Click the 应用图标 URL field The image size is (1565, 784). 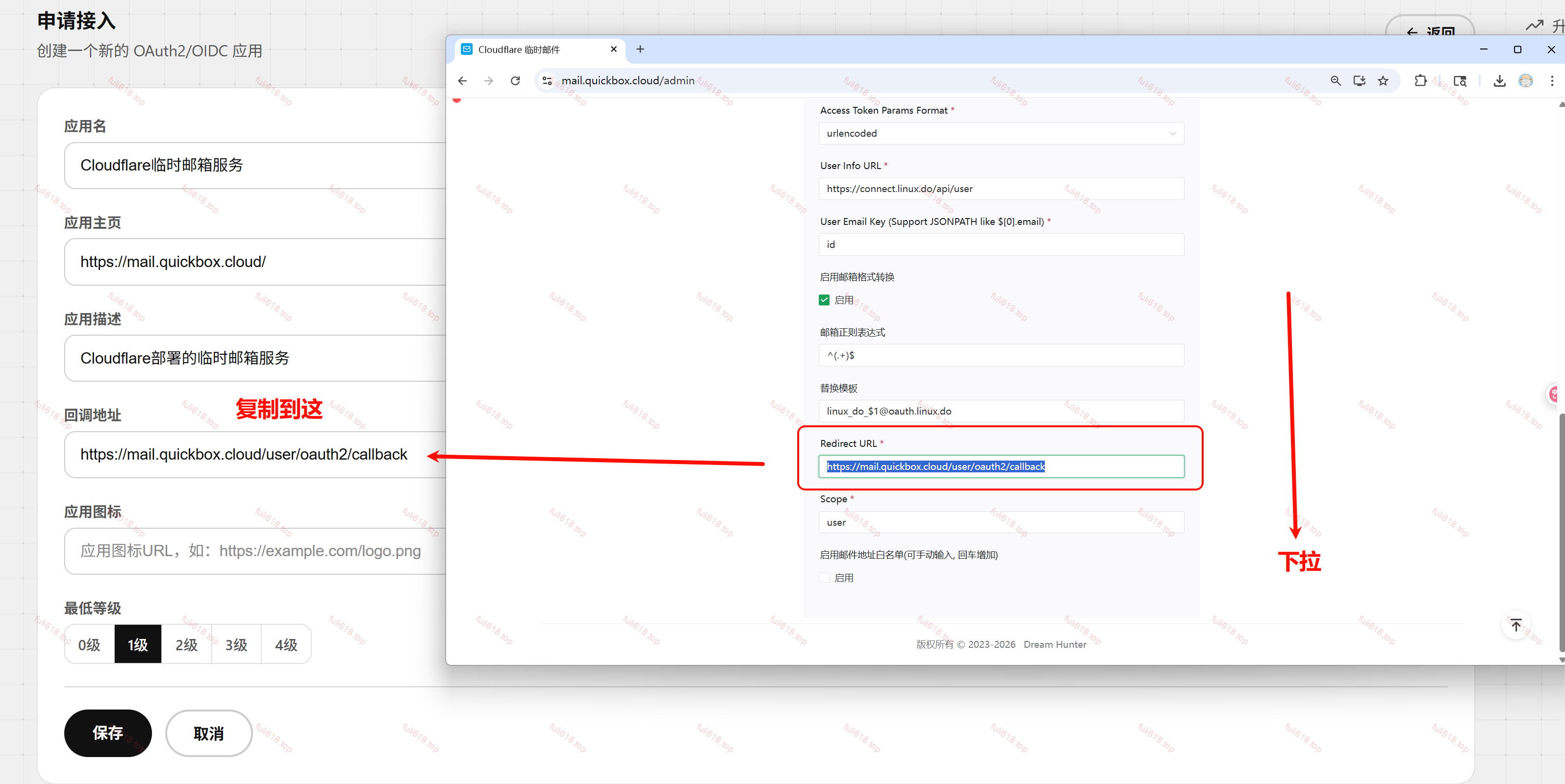pyautogui.click(x=255, y=551)
